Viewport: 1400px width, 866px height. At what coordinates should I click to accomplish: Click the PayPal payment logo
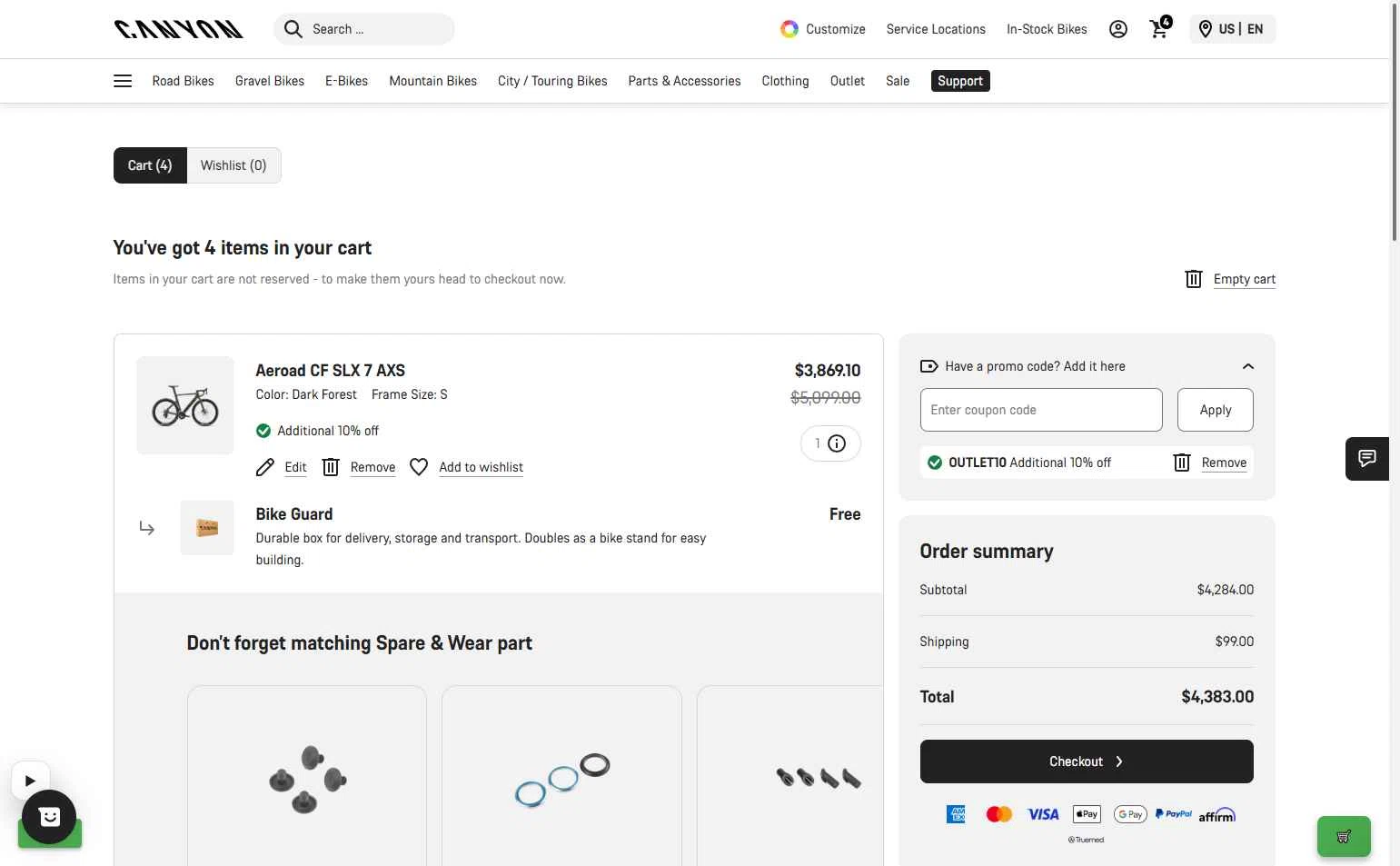pyautogui.click(x=1174, y=814)
